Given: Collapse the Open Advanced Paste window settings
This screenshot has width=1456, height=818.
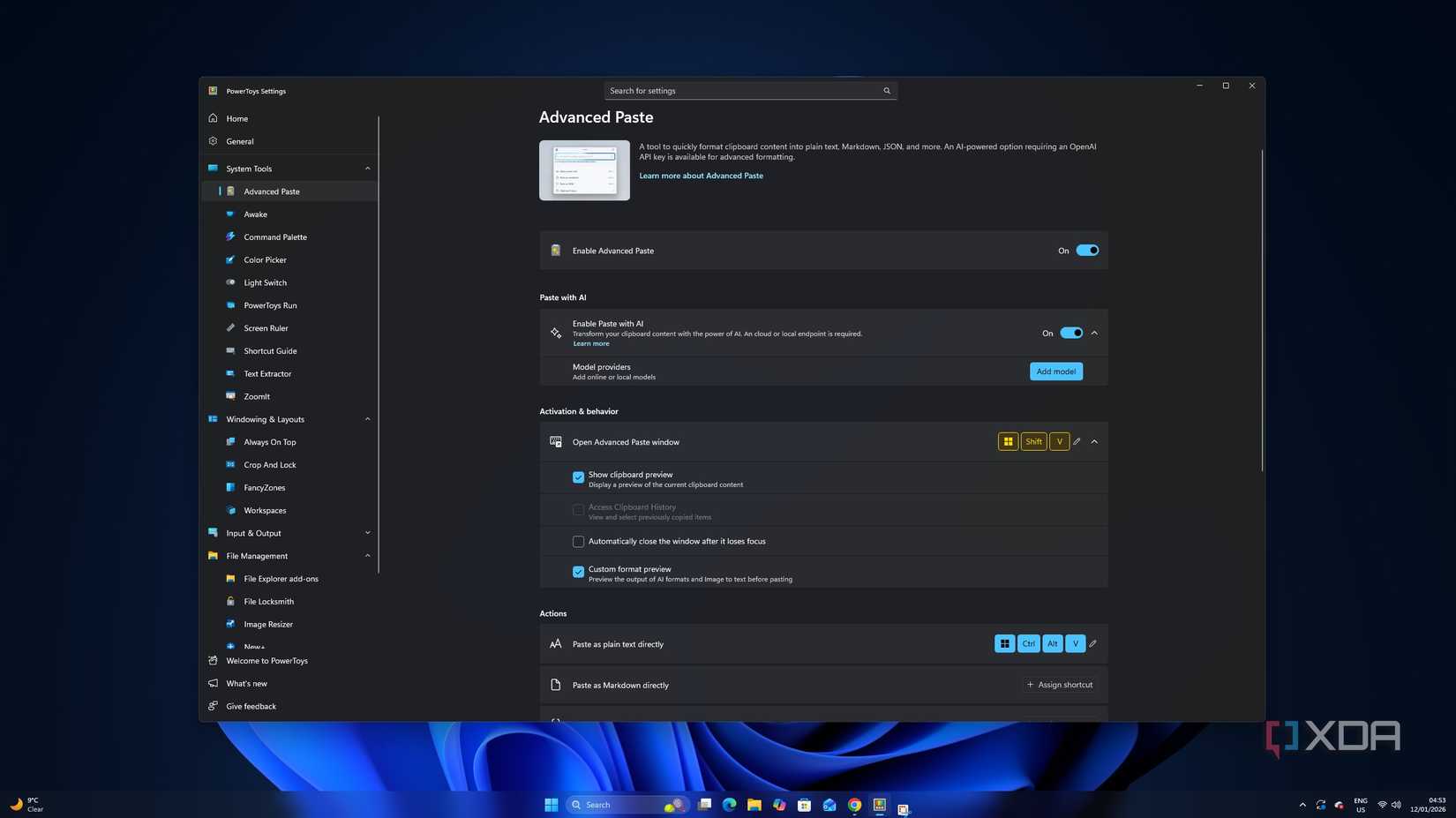Looking at the screenshot, I should pyautogui.click(x=1094, y=441).
